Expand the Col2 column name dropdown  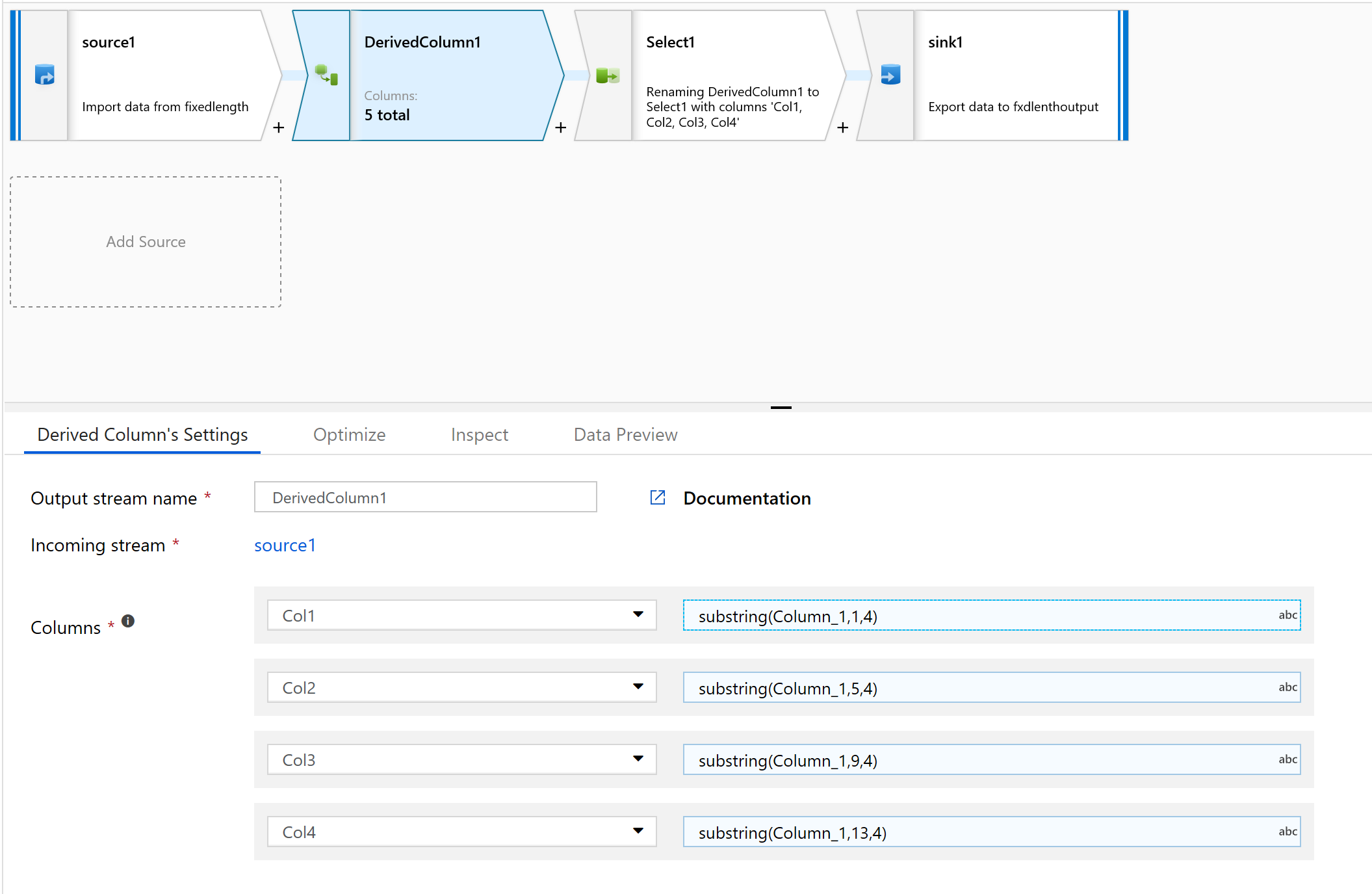coord(638,687)
